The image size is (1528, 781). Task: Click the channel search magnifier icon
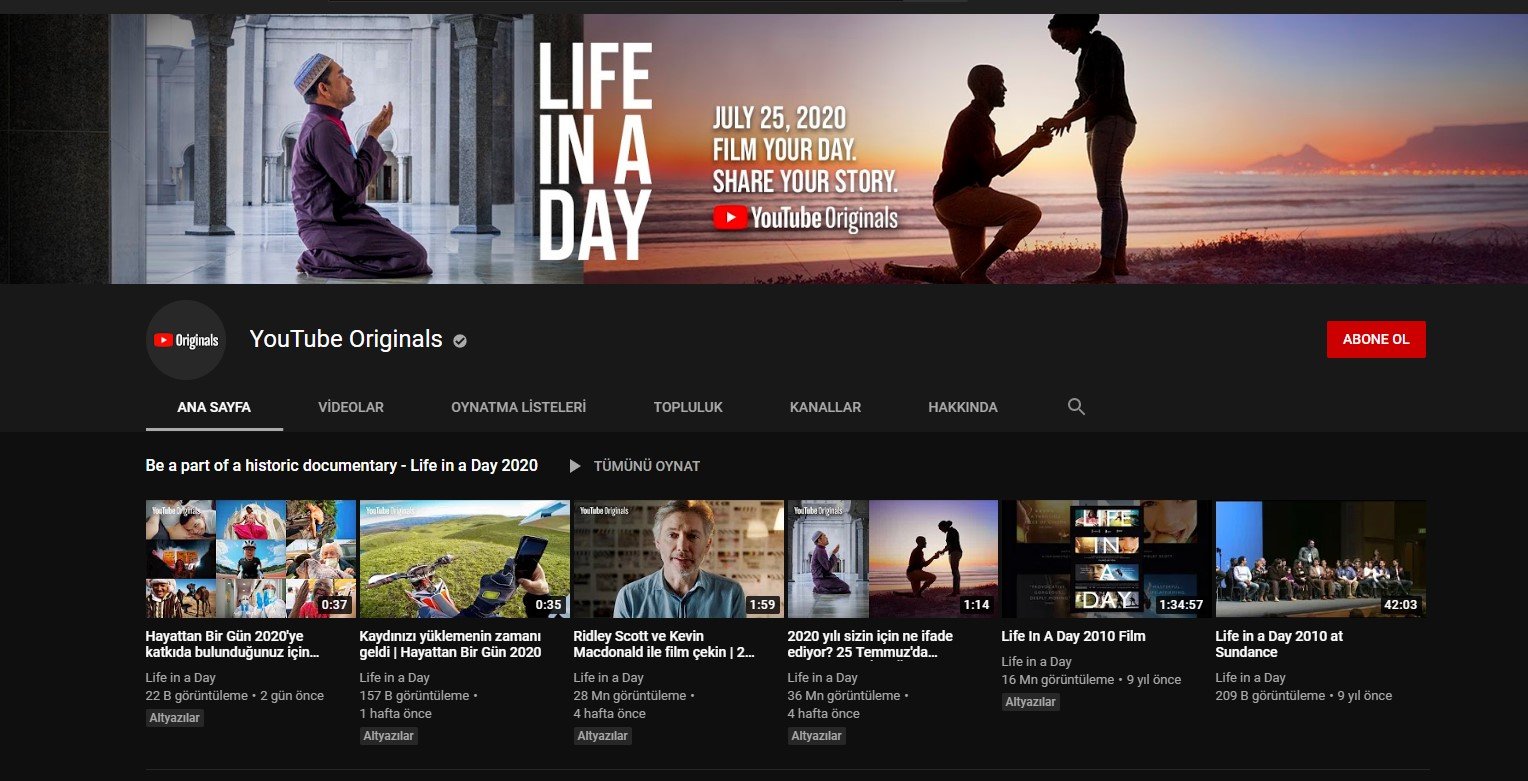point(1076,407)
